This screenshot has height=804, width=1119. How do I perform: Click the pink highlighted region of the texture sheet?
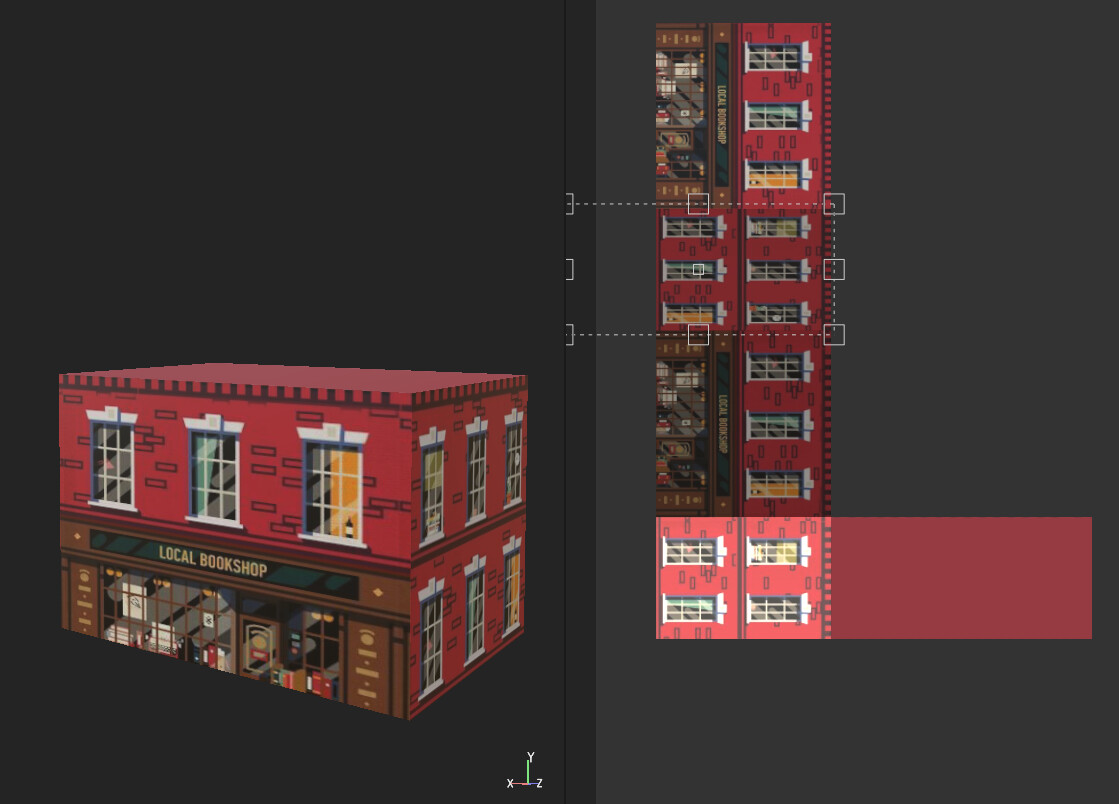(x=960, y=575)
